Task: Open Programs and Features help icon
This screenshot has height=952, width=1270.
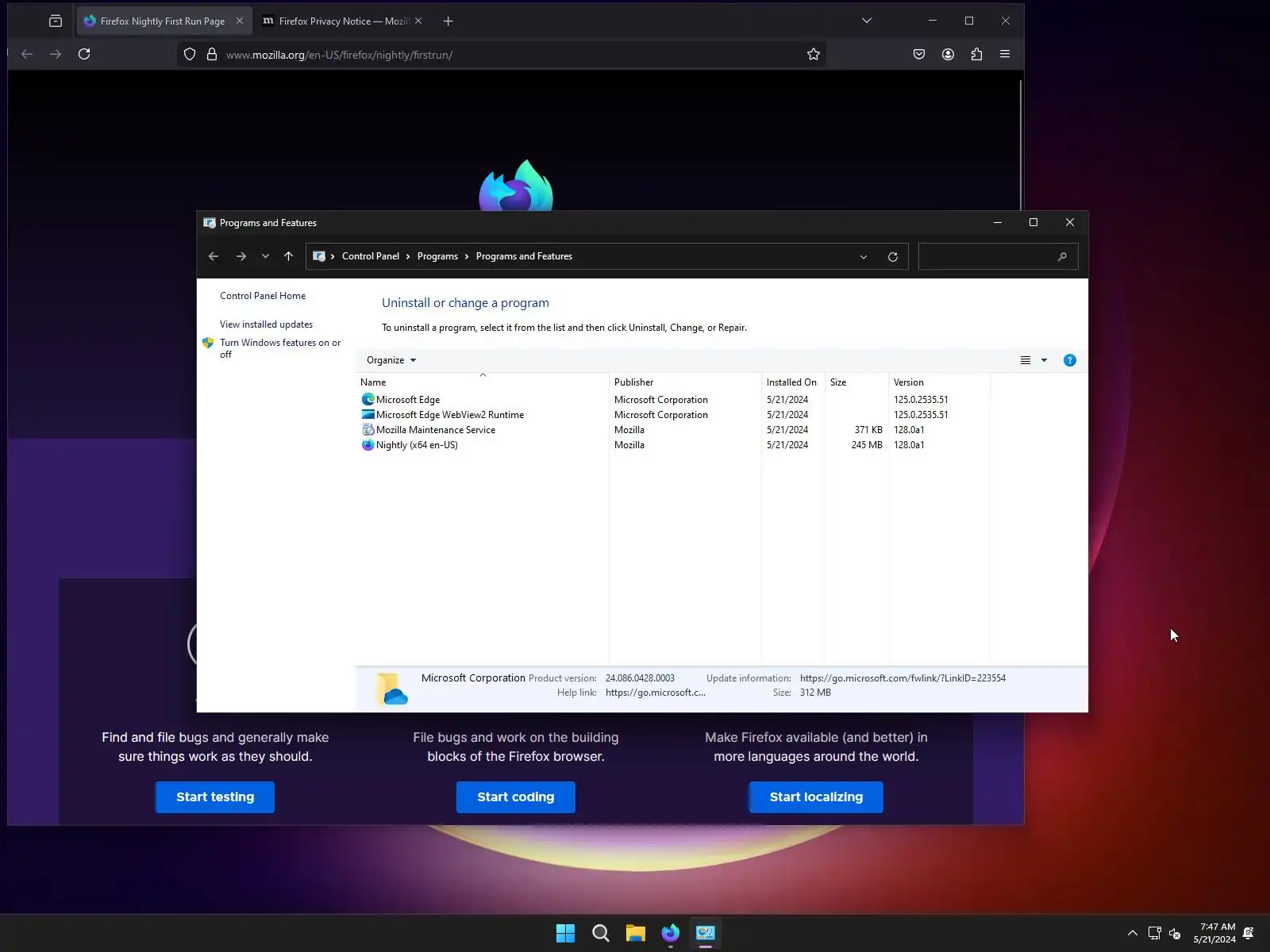Action: click(1070, 360)
